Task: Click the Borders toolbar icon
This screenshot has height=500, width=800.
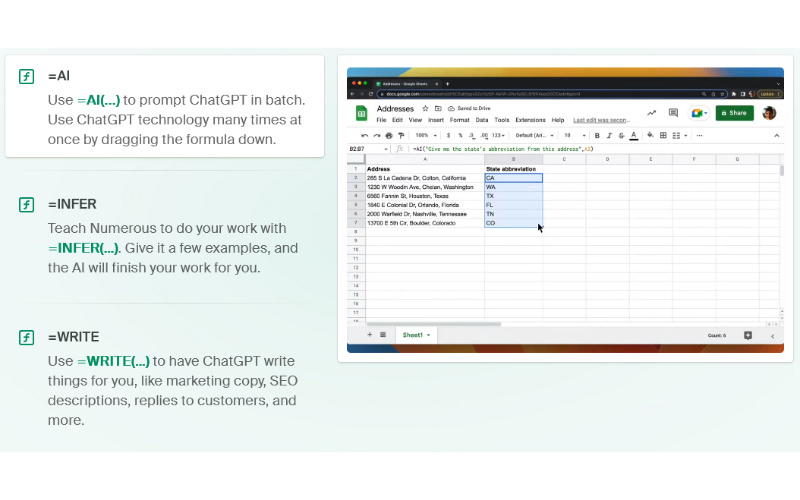Action: (x=663, y=136)
